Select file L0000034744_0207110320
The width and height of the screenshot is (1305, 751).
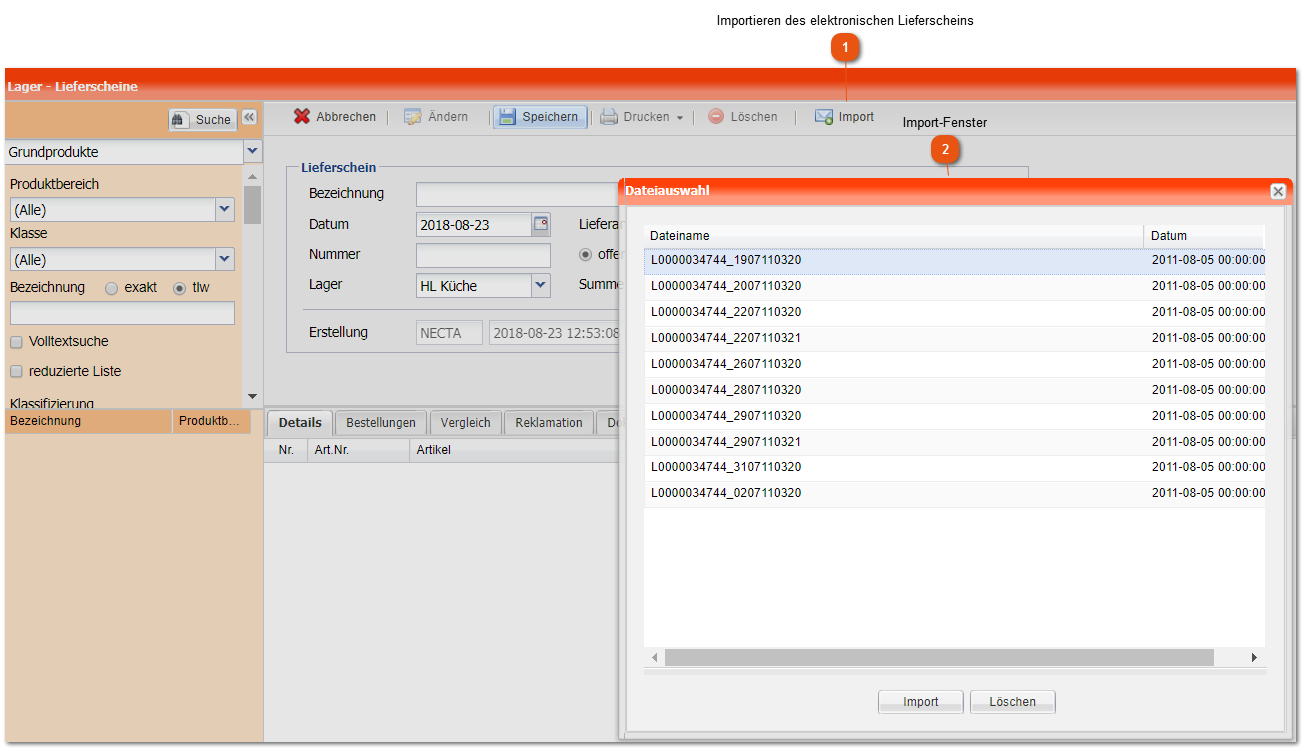tap(954, 494)
